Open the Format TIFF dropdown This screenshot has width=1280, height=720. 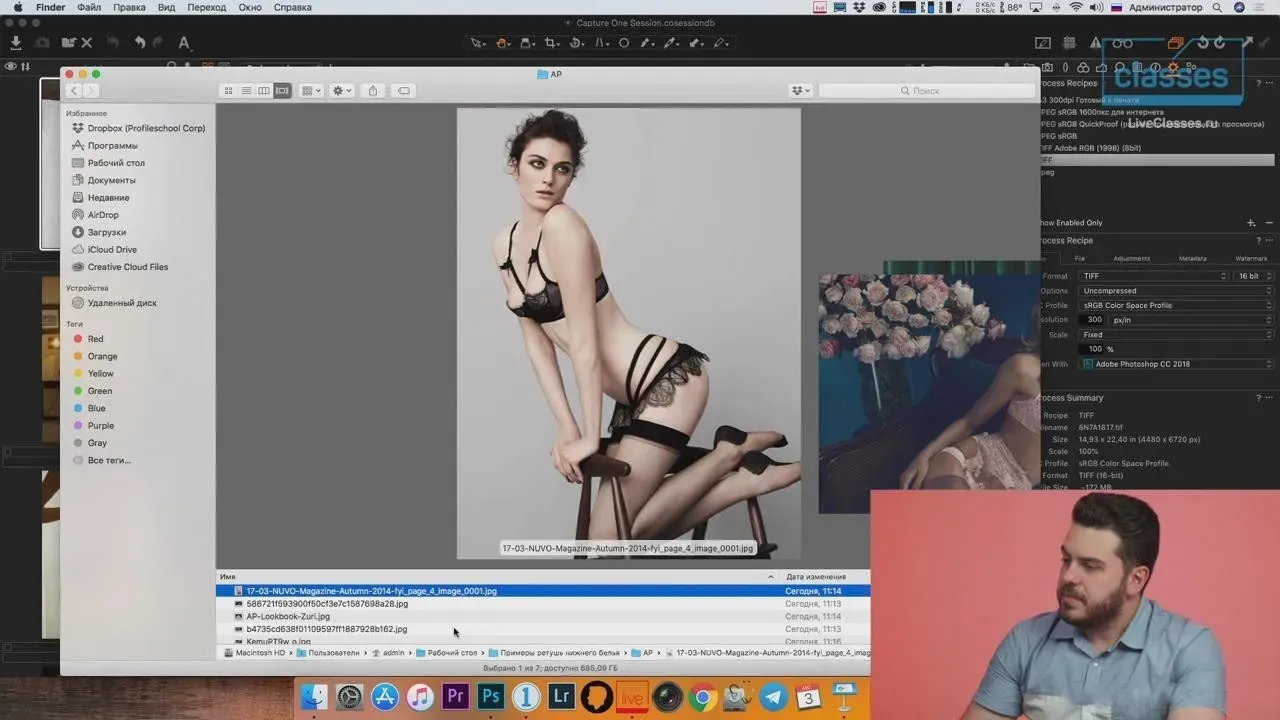point(1154,276)
